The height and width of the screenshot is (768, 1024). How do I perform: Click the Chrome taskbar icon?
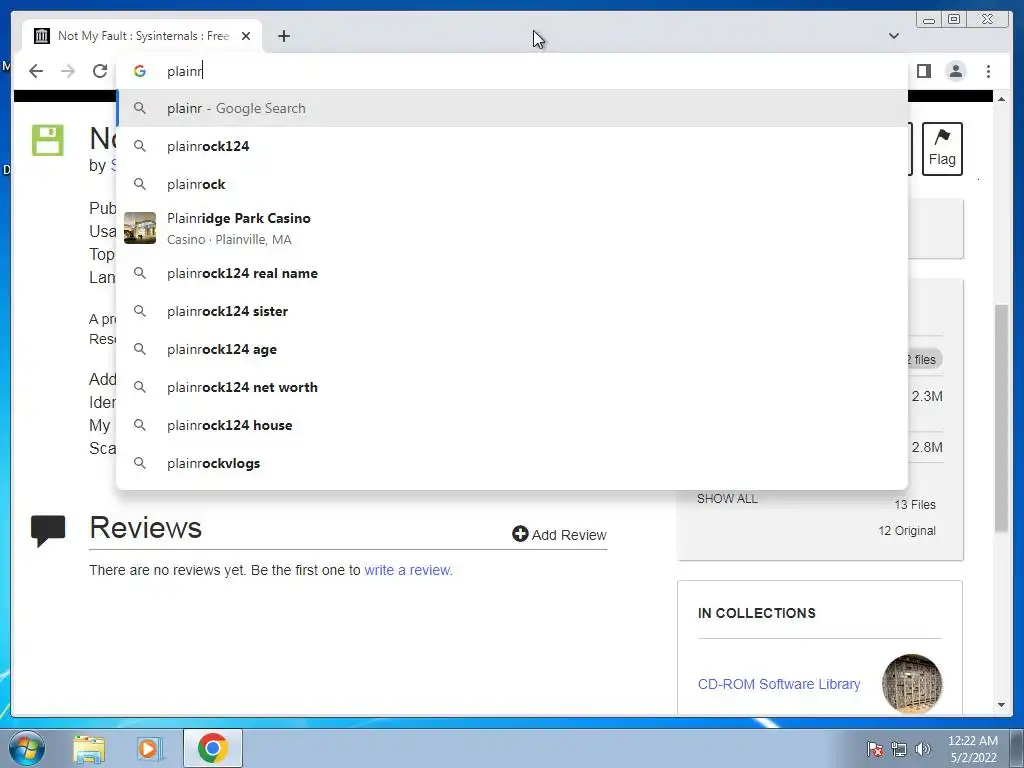[212, 748]
